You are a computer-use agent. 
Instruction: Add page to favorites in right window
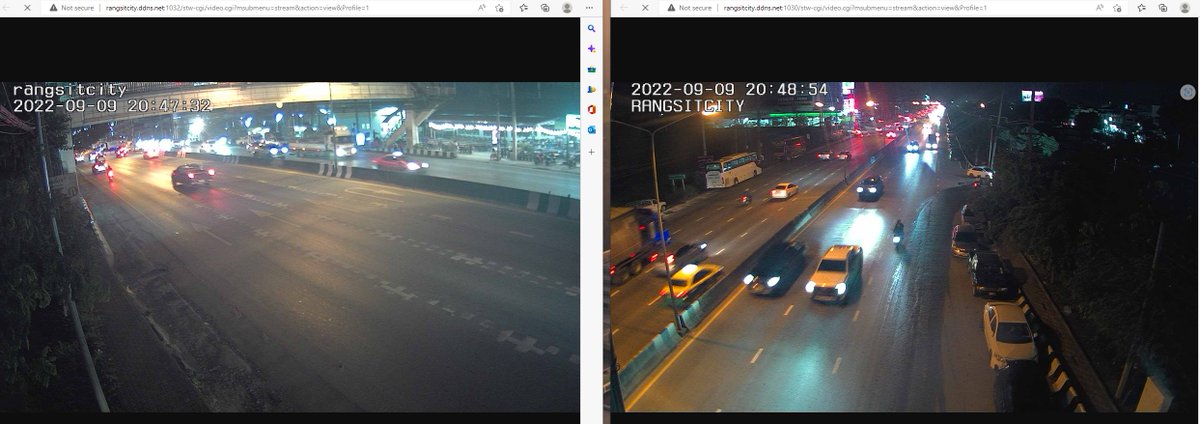pyautogui.click(x=1118, y=7)
